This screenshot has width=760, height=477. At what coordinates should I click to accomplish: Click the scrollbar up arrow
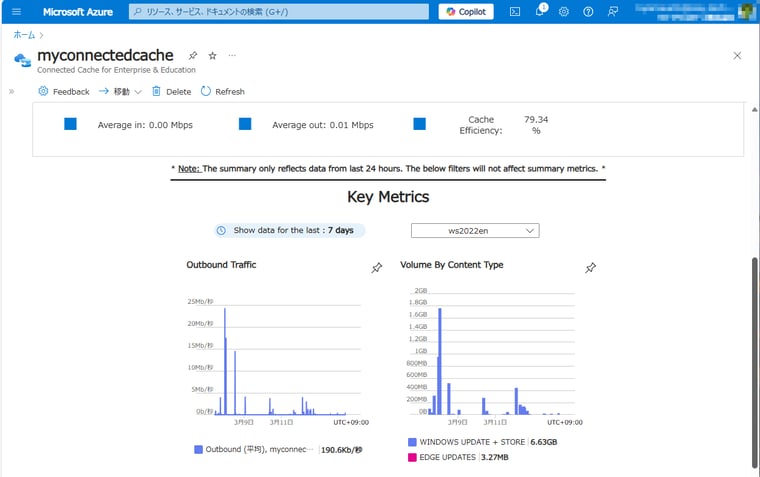pyautogui.click(x=754, y=110)
